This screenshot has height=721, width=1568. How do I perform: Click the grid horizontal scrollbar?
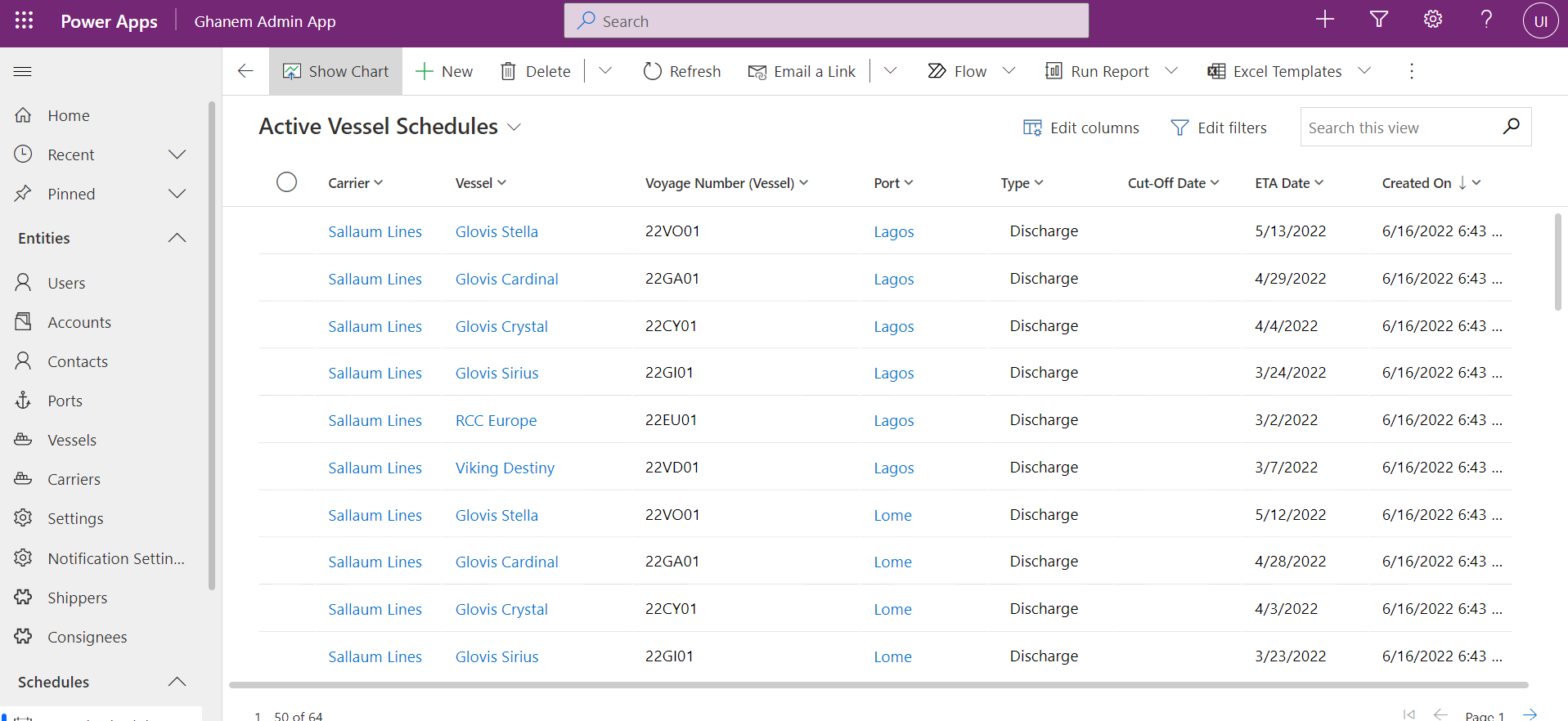(x=878, y=685)
